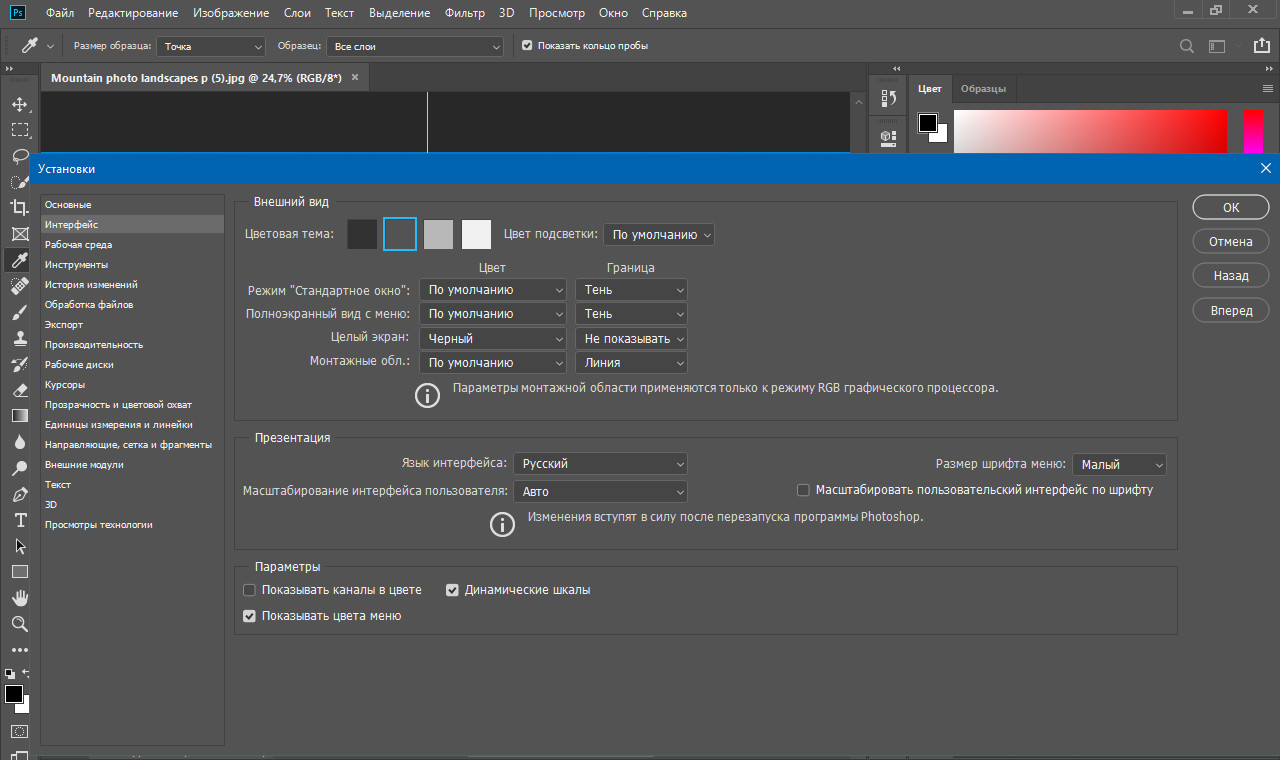
Task: Toggle Quick Mask mode icon
Action: pos(19,731)
